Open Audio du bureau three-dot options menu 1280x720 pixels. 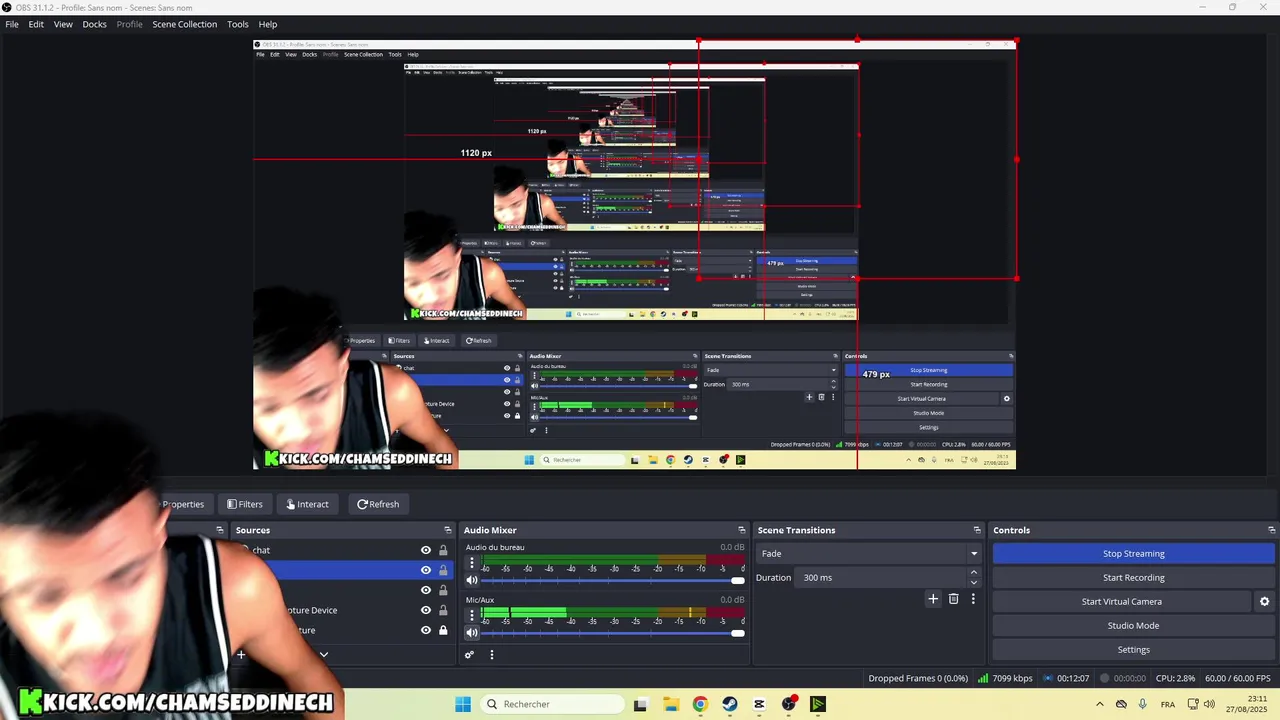click(x=472, y=563)
